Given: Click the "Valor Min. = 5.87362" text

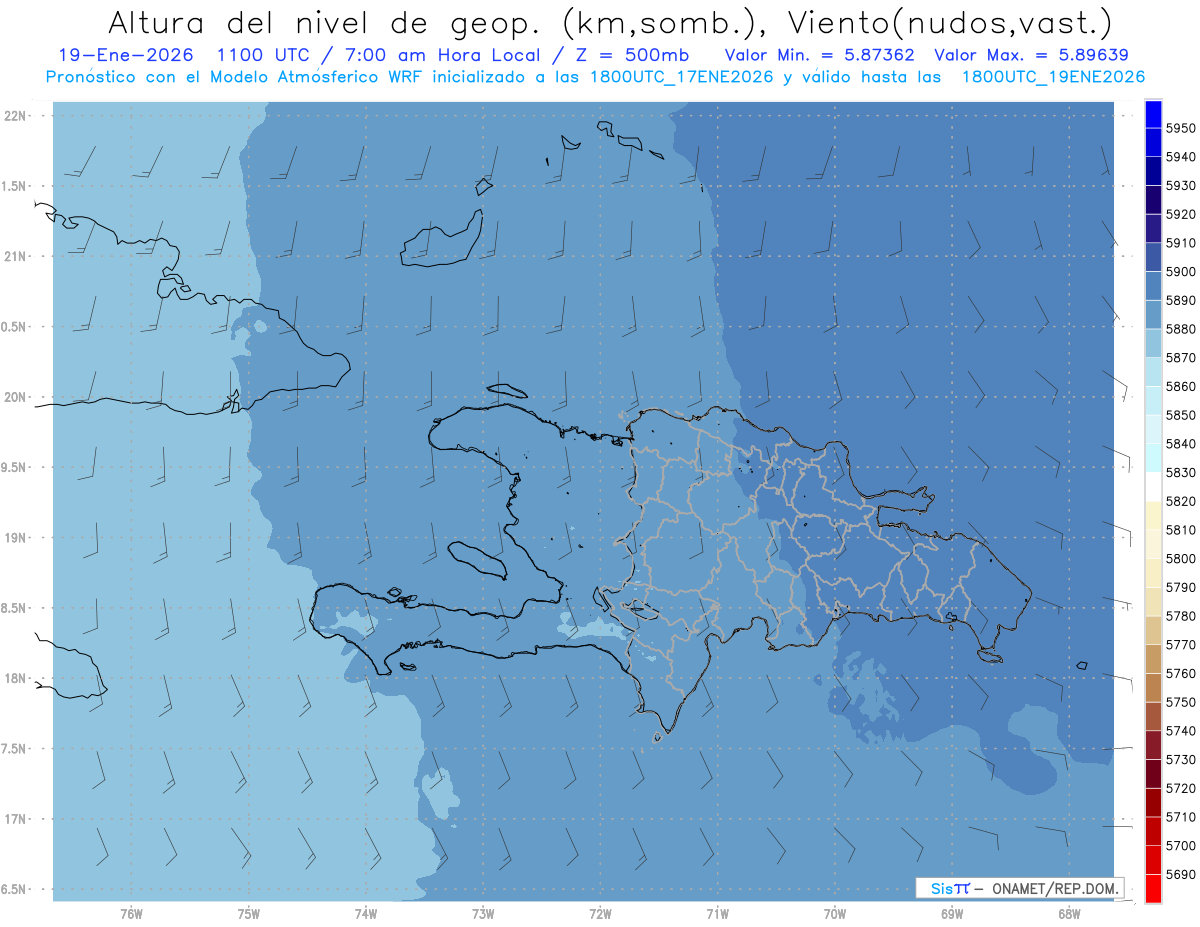Looking at the screenshot, I should tap(819, 55).
